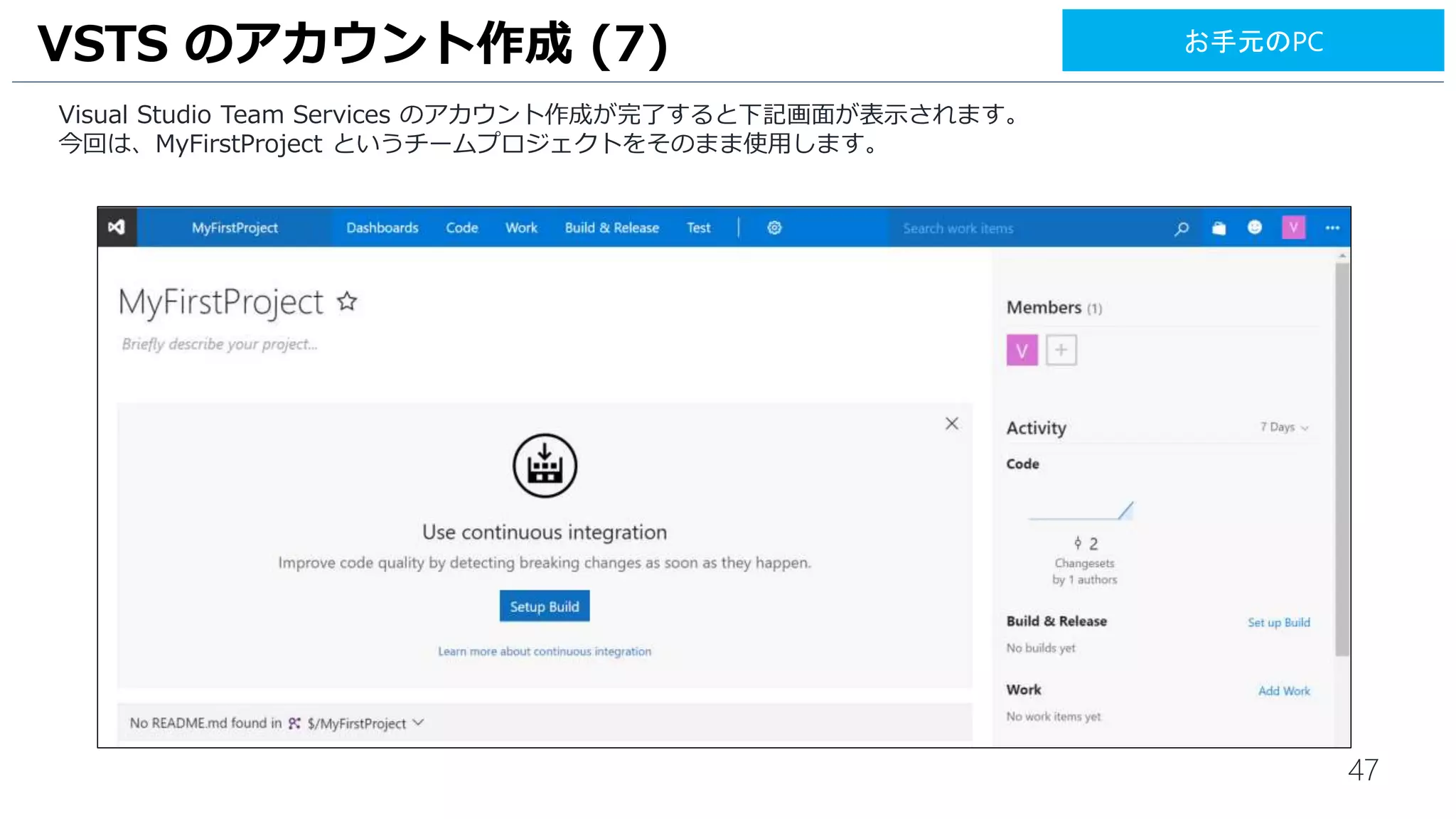
Task: Expand the 7 Days activity dropdown
Action: (1284, 427)
